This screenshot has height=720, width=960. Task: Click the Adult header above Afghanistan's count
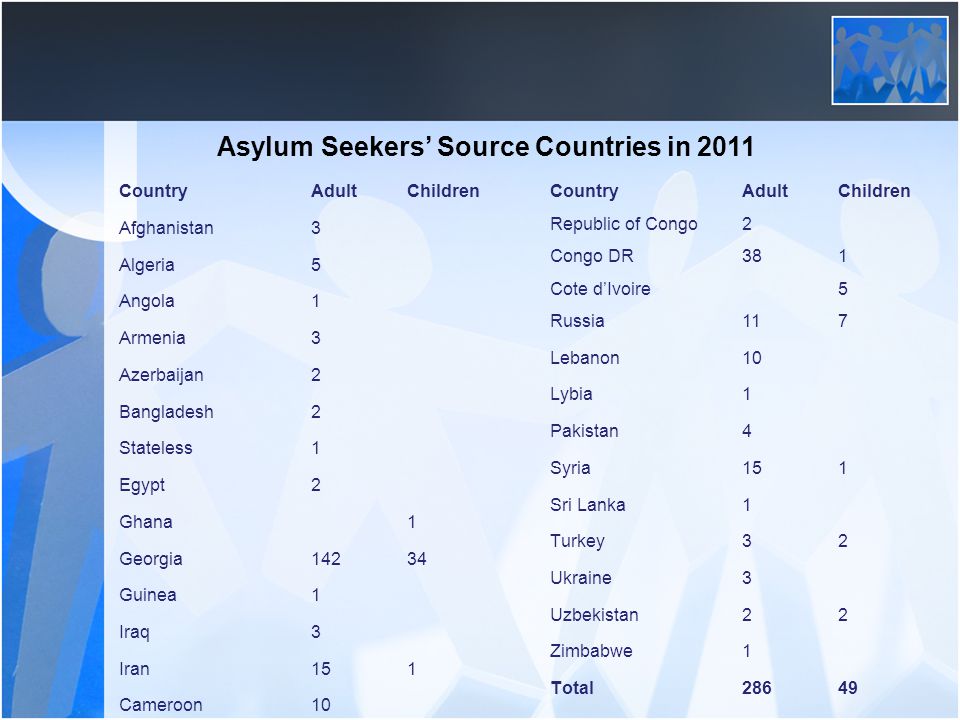[x=334, y=191]
